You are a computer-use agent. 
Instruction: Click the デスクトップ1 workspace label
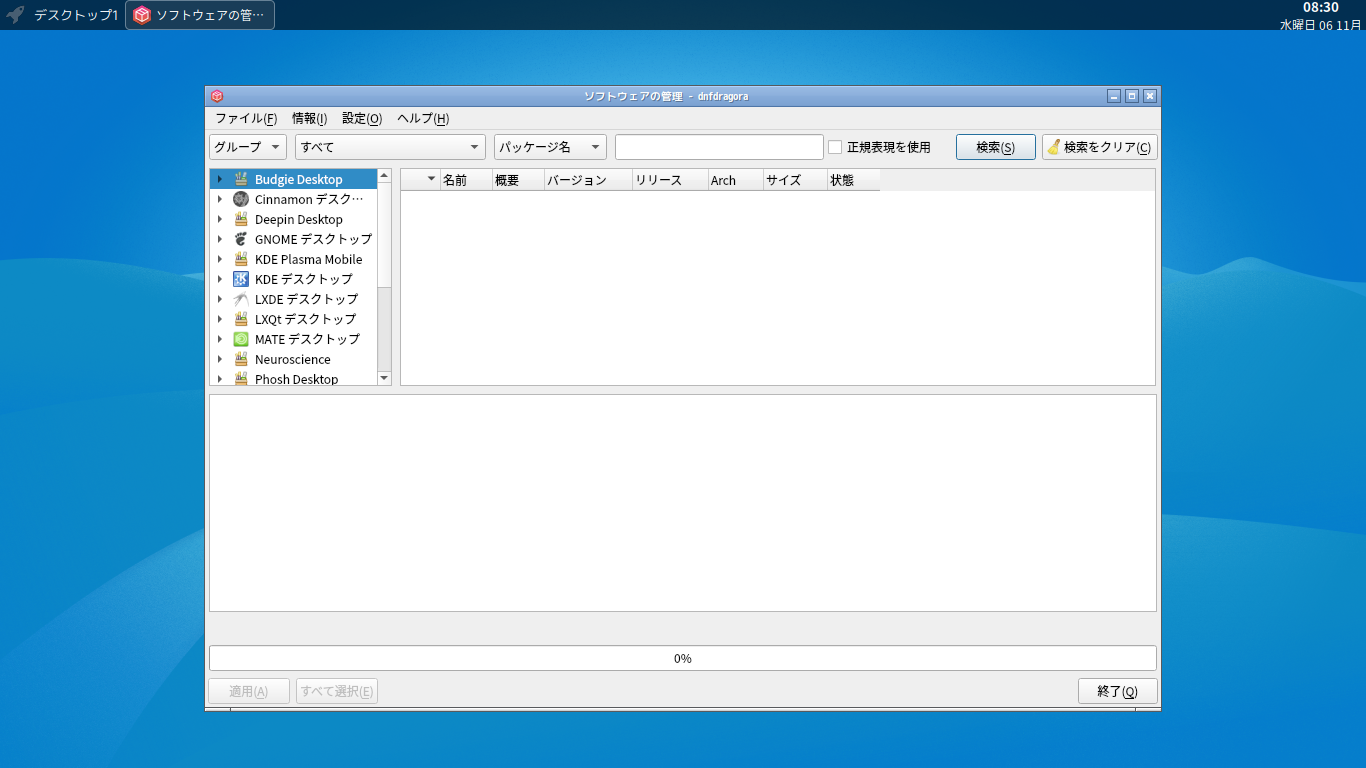(x=76, y=15)
